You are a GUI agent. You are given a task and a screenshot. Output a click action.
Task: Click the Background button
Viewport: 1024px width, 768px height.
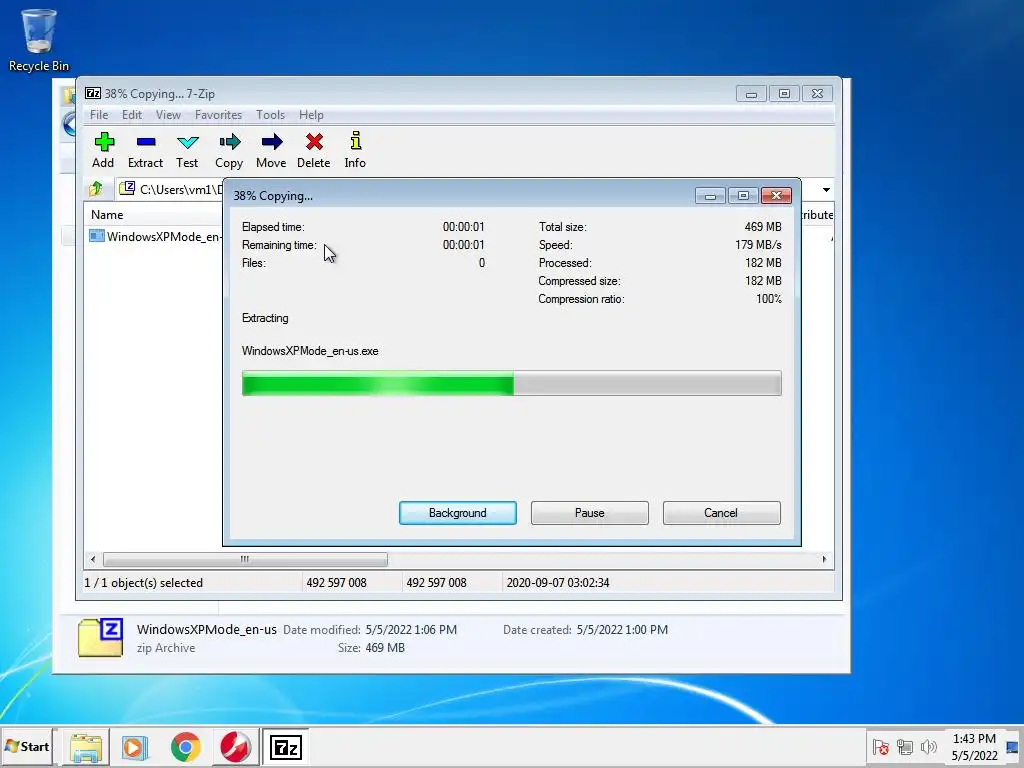coord(458,513)
